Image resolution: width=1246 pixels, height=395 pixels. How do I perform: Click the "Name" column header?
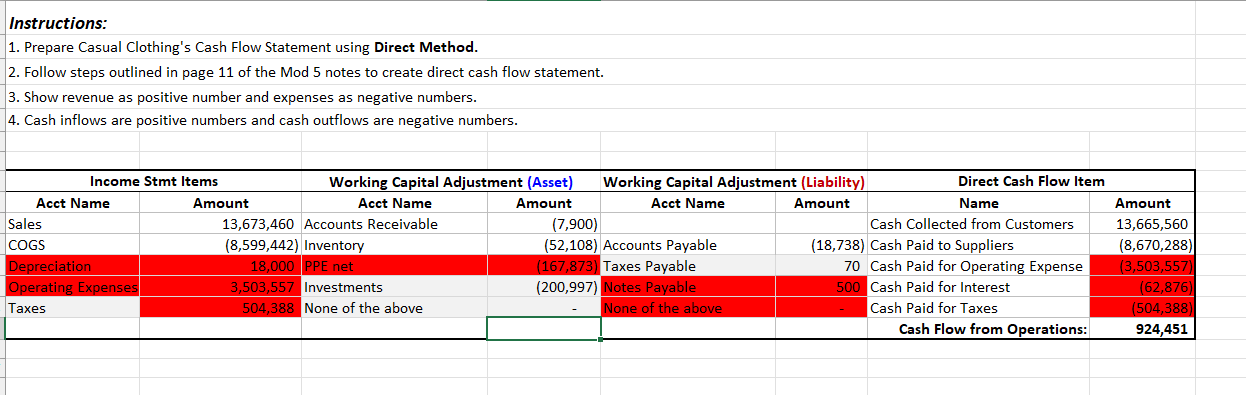pos(978,203)
